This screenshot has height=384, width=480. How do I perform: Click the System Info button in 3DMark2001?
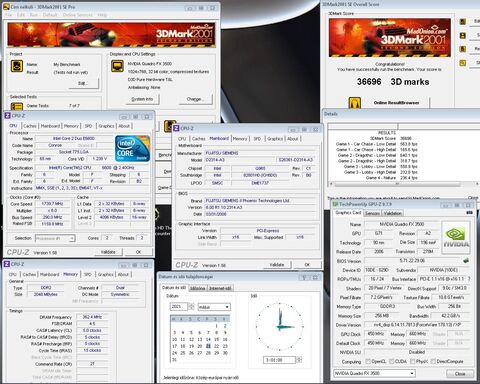pos(142,99)
